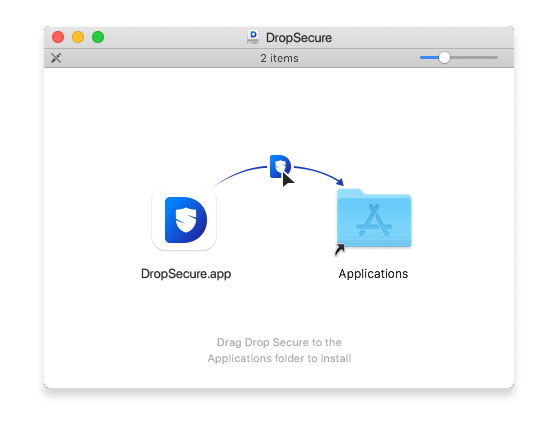This screenshot has height=422, width=558.
Task: Click the 'Applications folder to install' text line
Action: click(x=279, y=358)
